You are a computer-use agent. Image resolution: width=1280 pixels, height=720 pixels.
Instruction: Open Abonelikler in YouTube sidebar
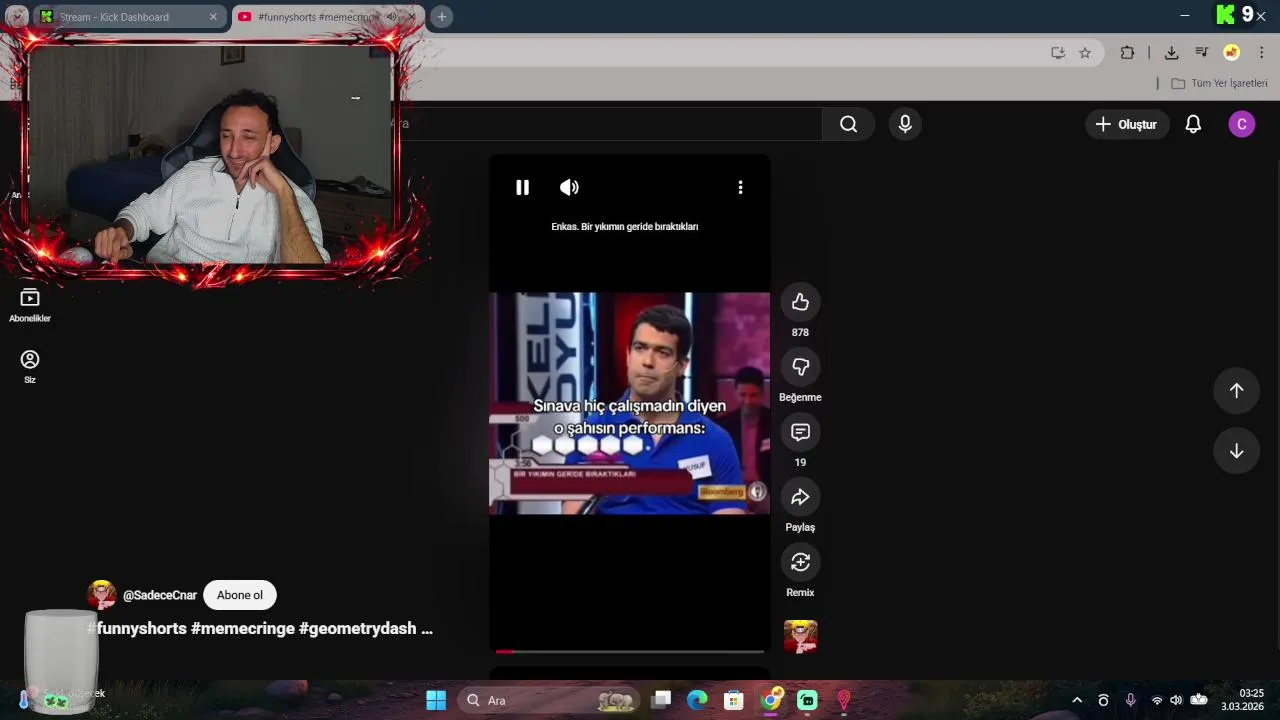30,306
